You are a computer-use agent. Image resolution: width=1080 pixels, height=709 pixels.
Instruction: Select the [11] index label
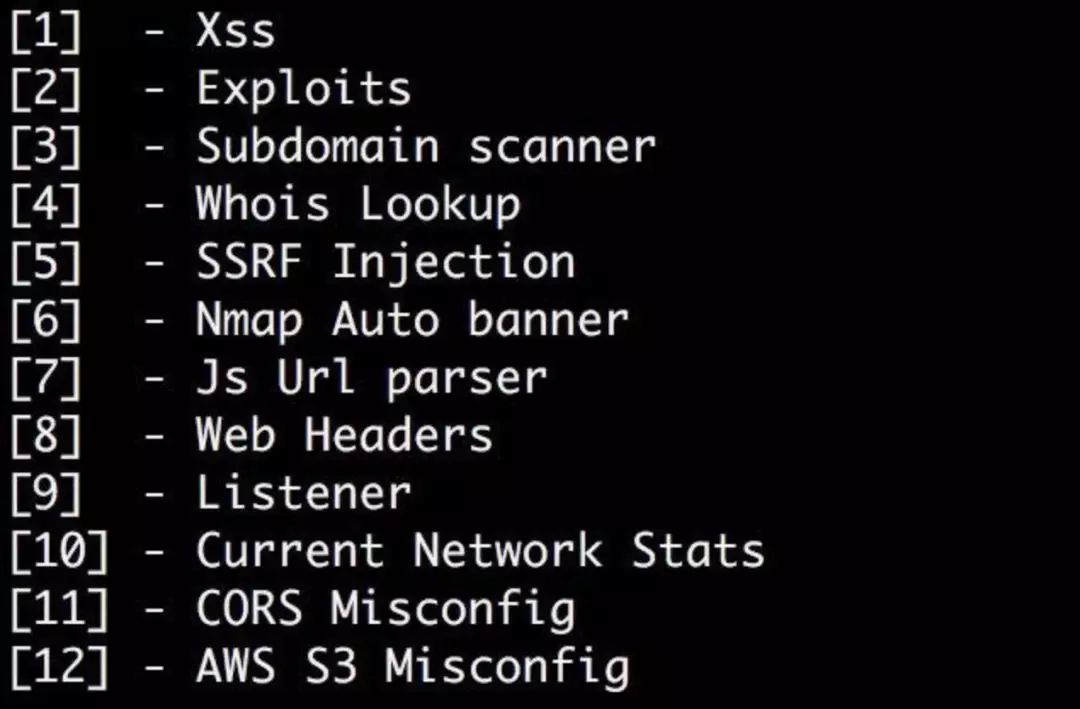60,610
